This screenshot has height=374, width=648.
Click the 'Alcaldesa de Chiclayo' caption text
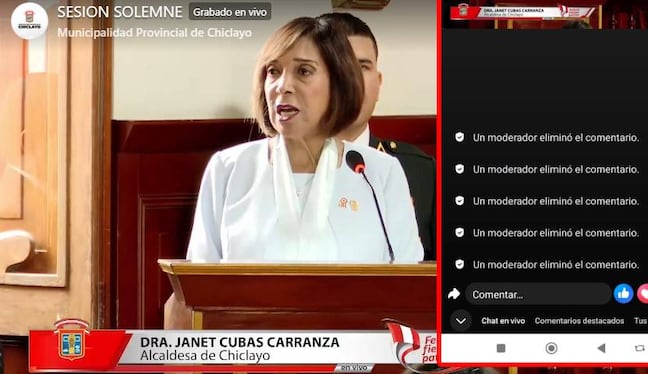pyautogui.click(x=205, y=356)
